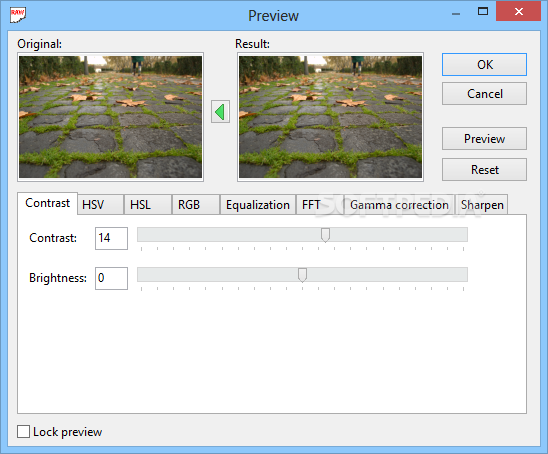This screenshot has height=454, width=548.
Task: Focus the Contrast value field
Action: click(111, 238)
